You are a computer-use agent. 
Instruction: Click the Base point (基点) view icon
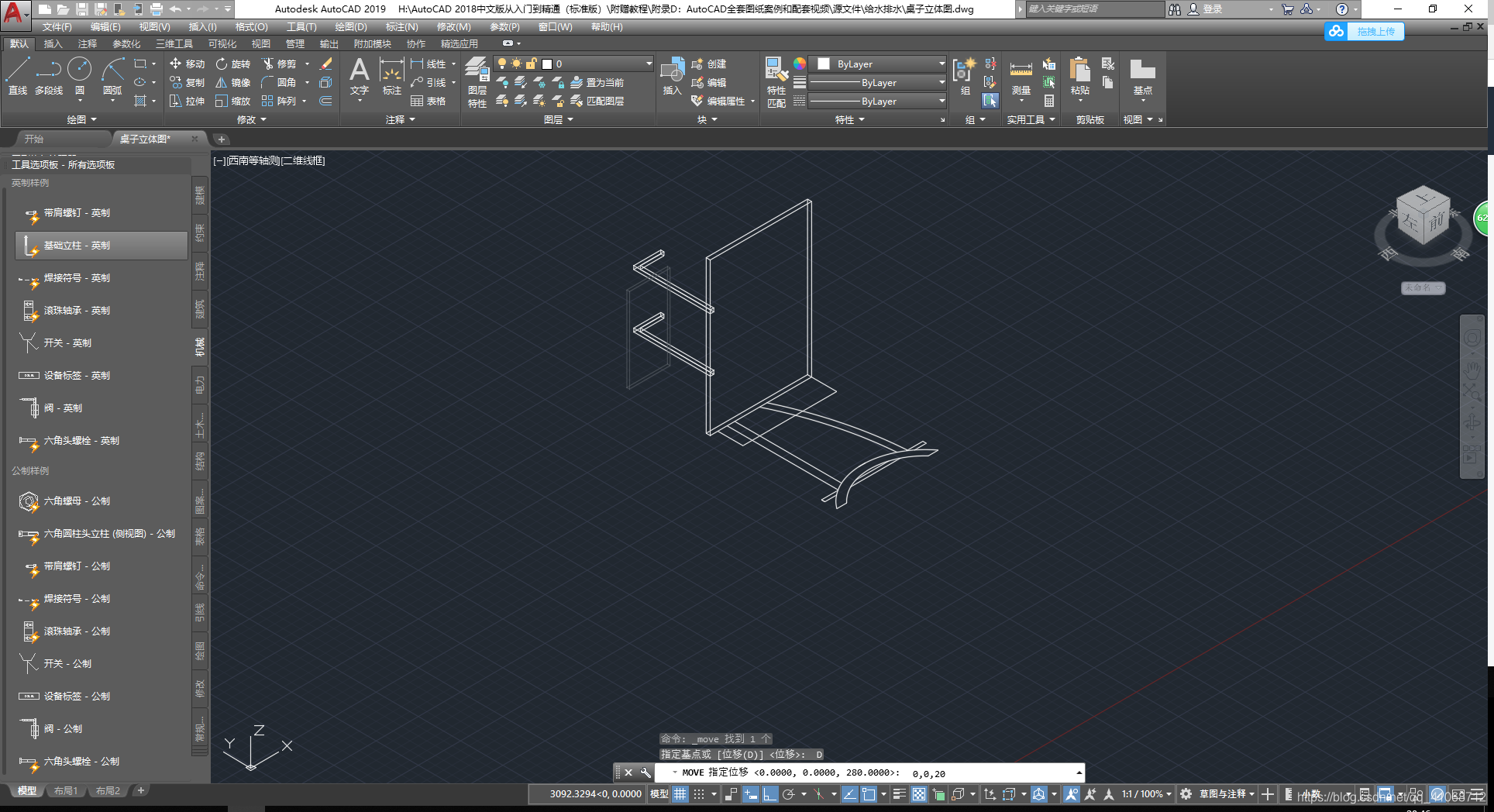[1142, 76]
